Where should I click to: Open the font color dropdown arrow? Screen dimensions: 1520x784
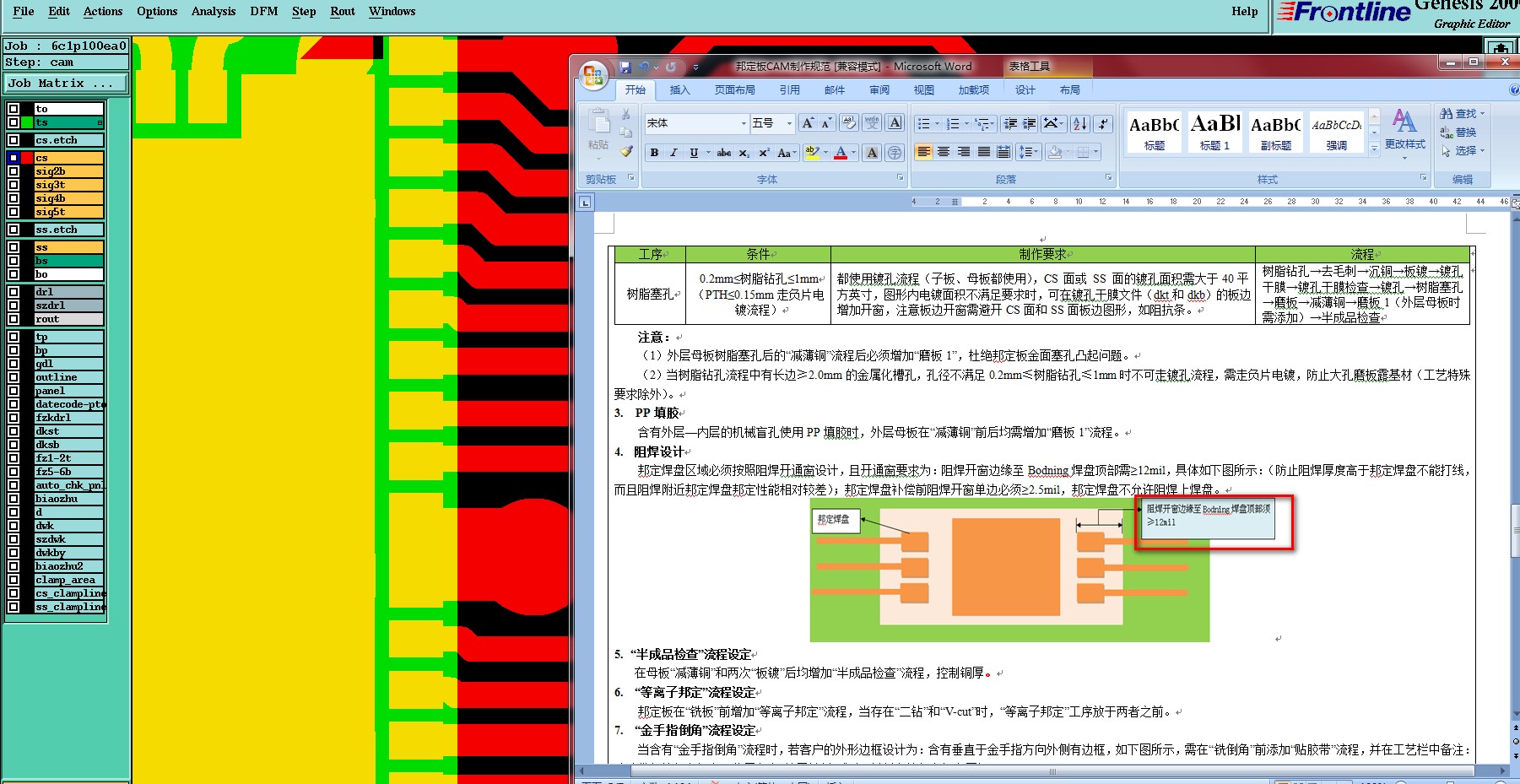pos(854,153)
